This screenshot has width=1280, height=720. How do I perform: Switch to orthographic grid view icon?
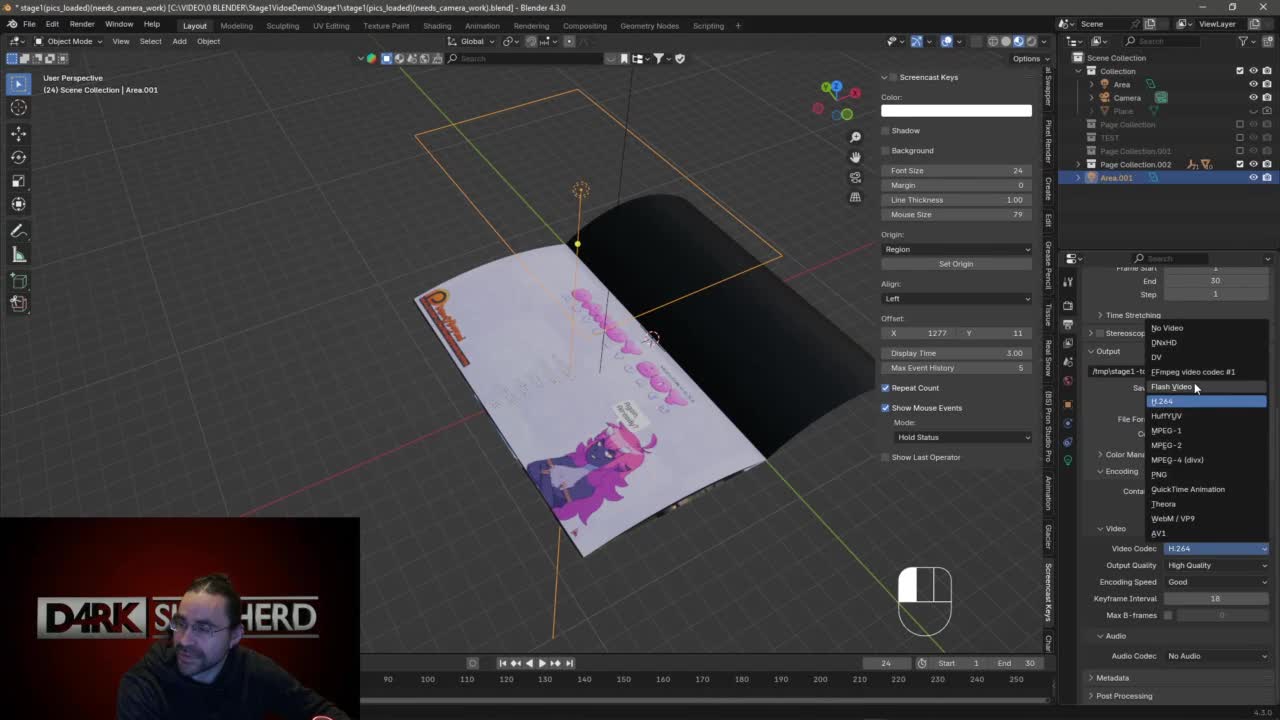tap(855, 197)
